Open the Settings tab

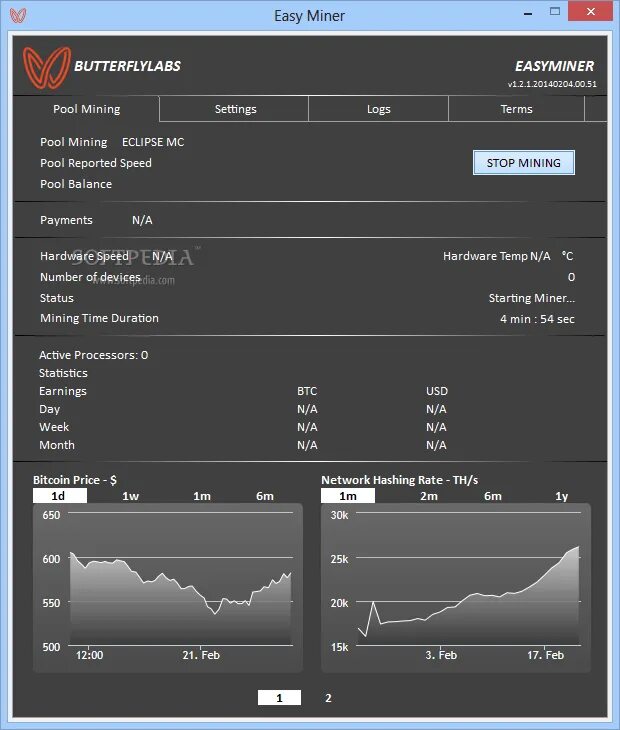click(x=235, y=109)
